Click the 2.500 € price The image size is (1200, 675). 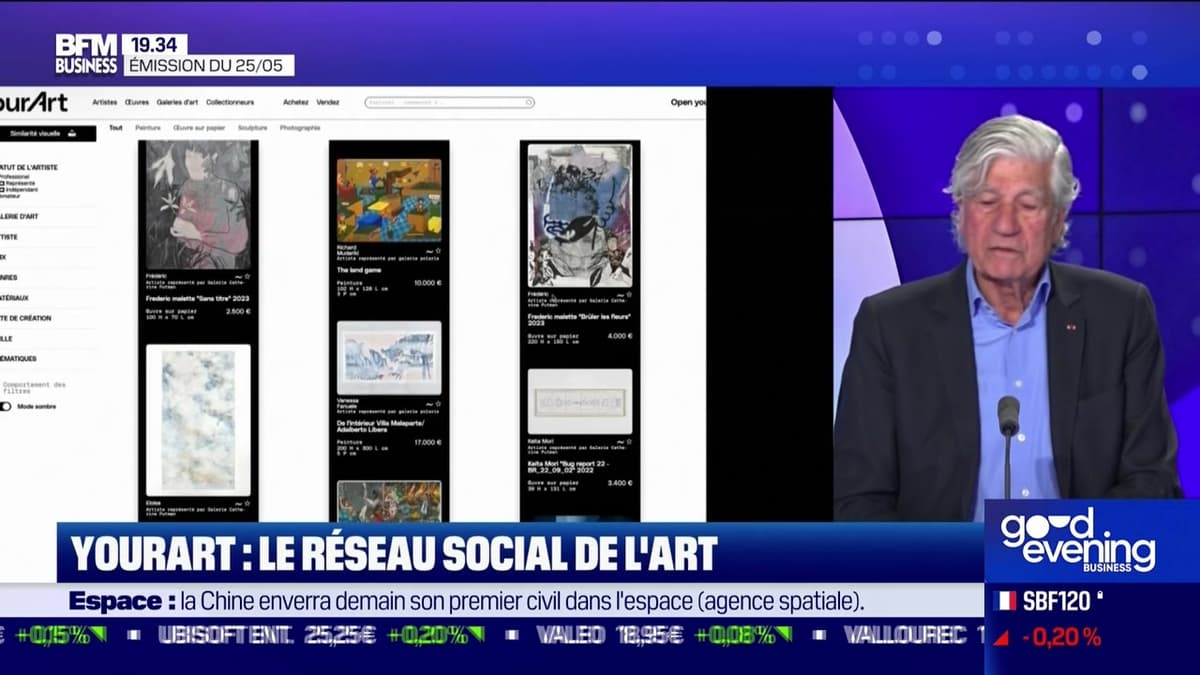238,311
